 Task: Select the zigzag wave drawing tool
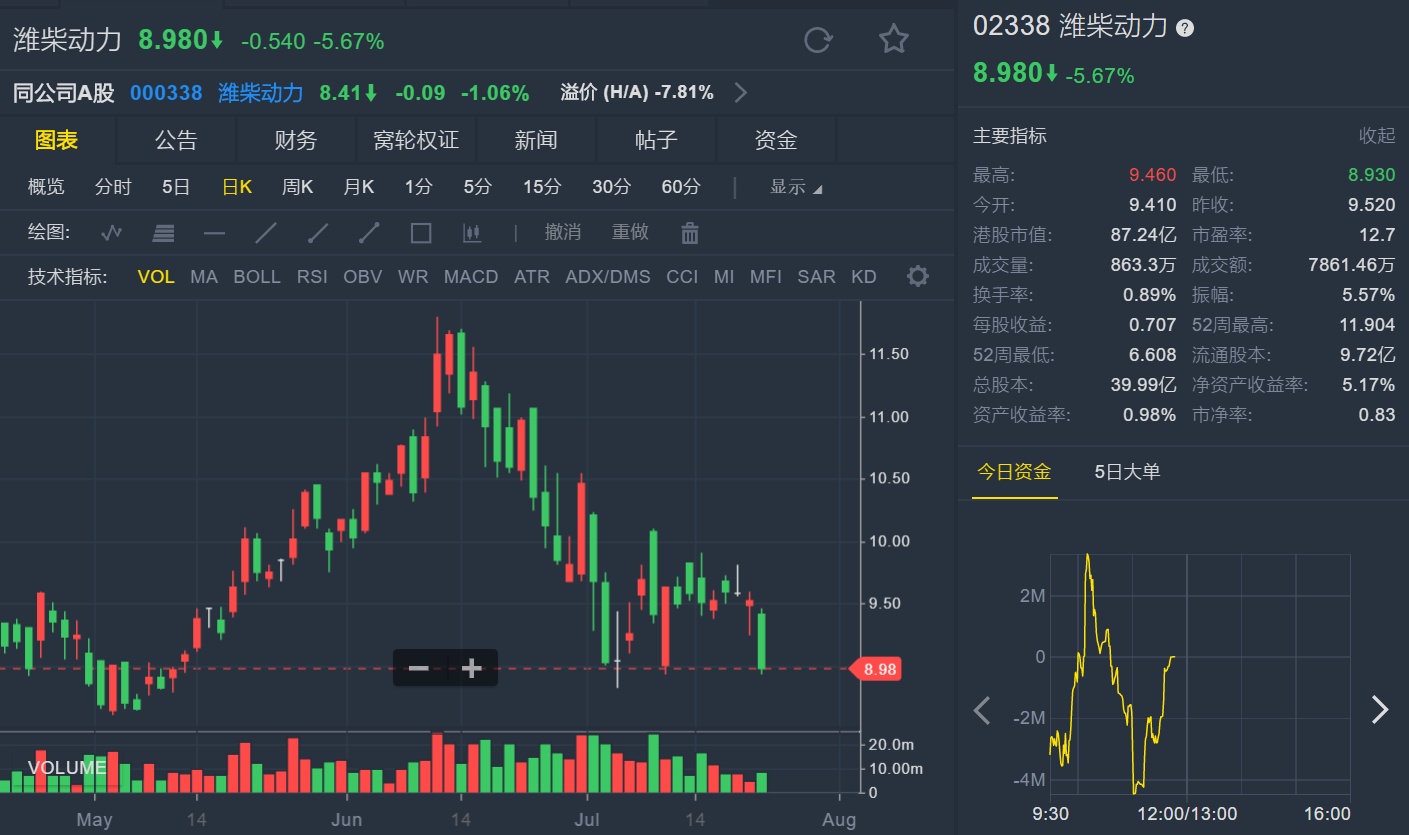(x=112, y=233)
